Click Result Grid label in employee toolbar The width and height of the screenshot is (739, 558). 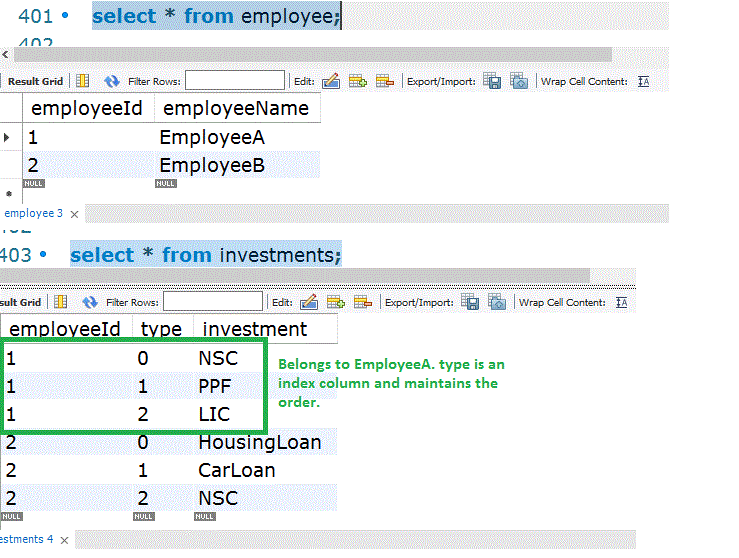[x=35, y=81]
